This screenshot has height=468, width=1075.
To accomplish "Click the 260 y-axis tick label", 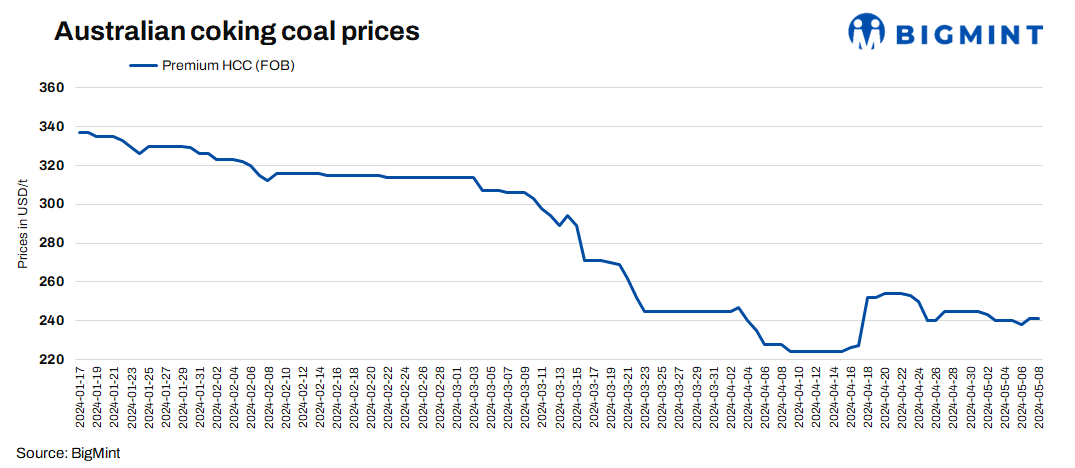I will (53, 282).
